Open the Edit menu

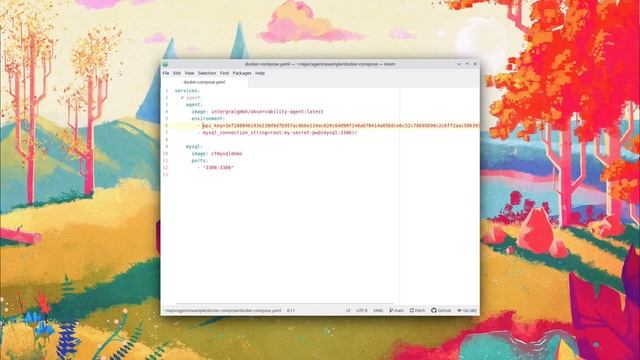[177, 73]
